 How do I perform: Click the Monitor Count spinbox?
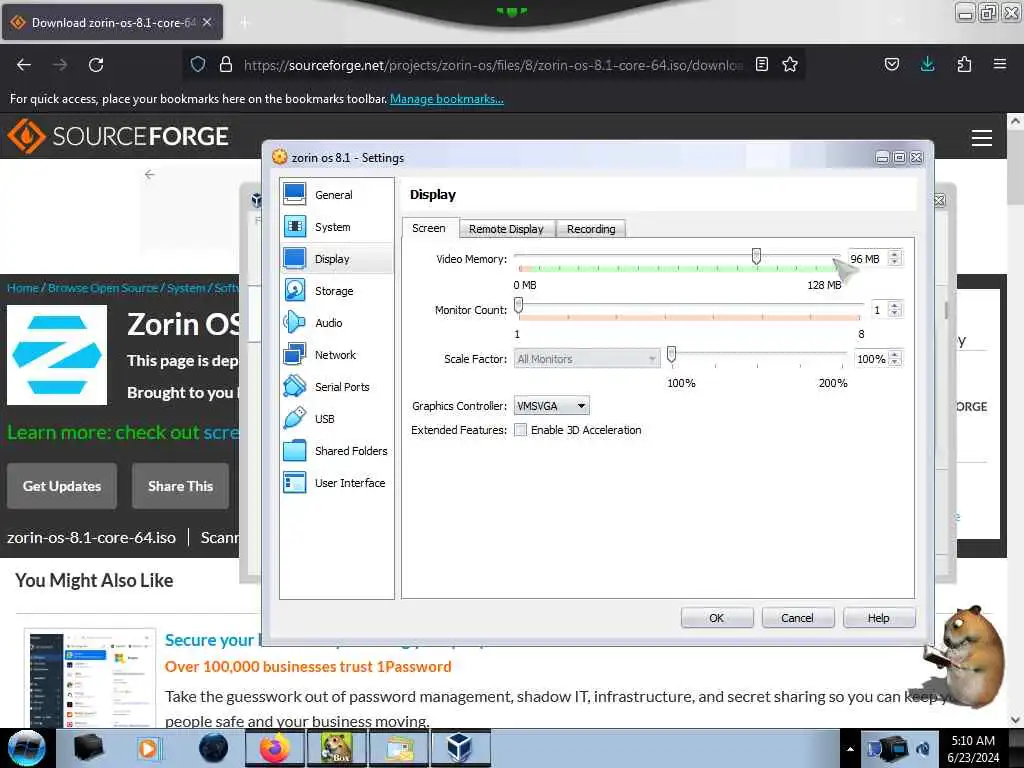[x=888, y=310]
